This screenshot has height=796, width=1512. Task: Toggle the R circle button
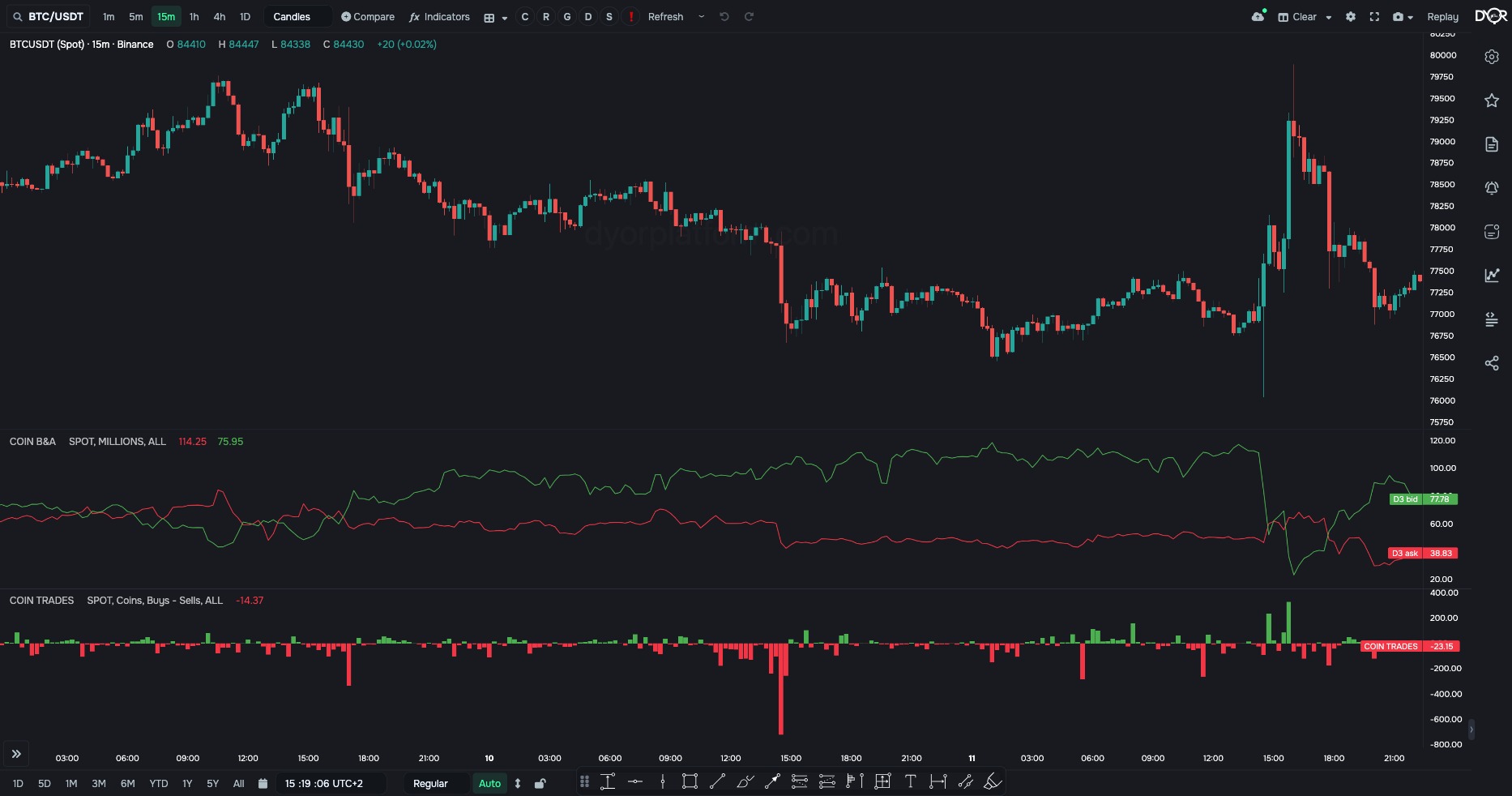coord(546,16)
